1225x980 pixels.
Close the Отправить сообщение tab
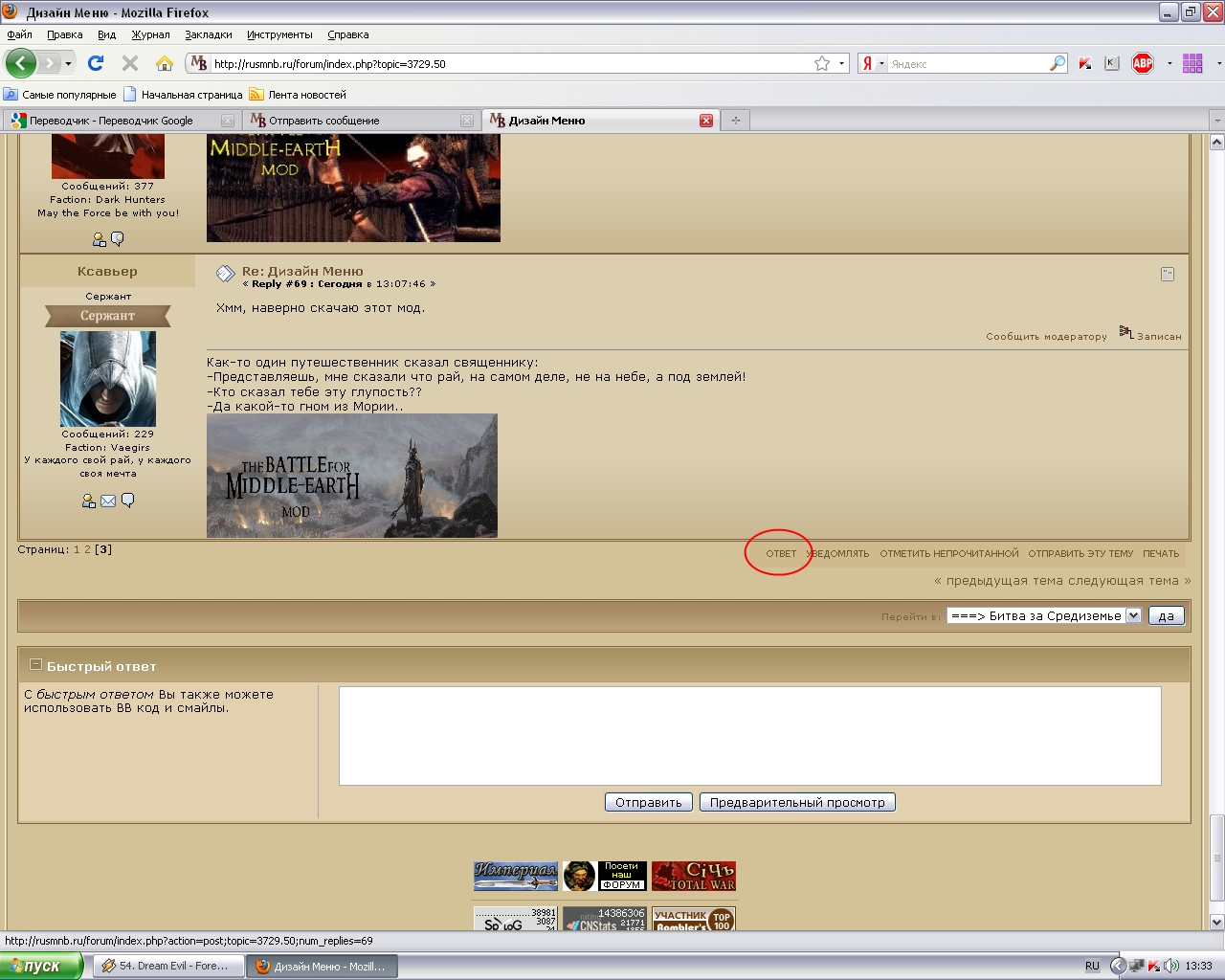point(467,121)
